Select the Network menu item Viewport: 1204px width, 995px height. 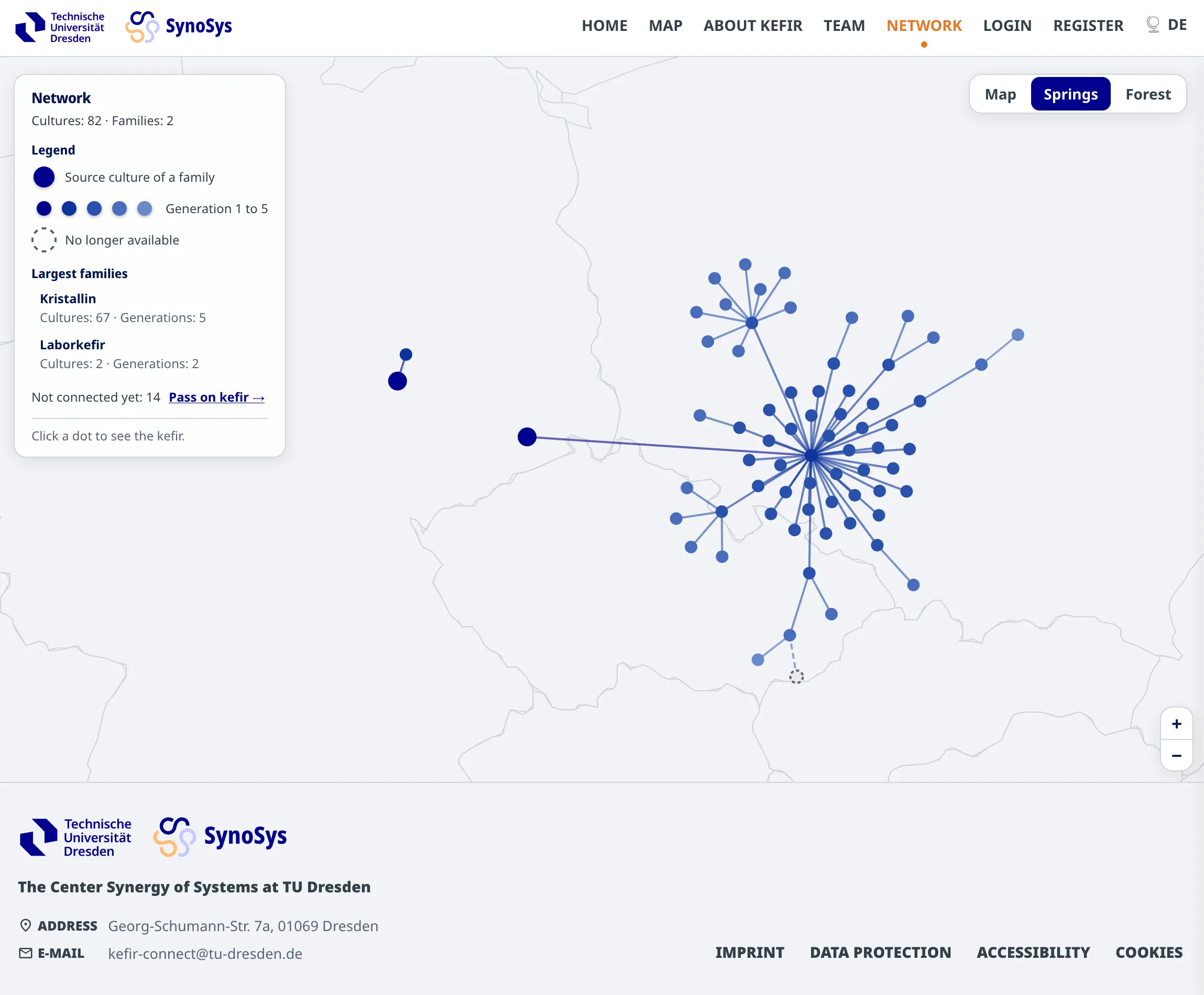pyautogui.click(x=924, y=26)
